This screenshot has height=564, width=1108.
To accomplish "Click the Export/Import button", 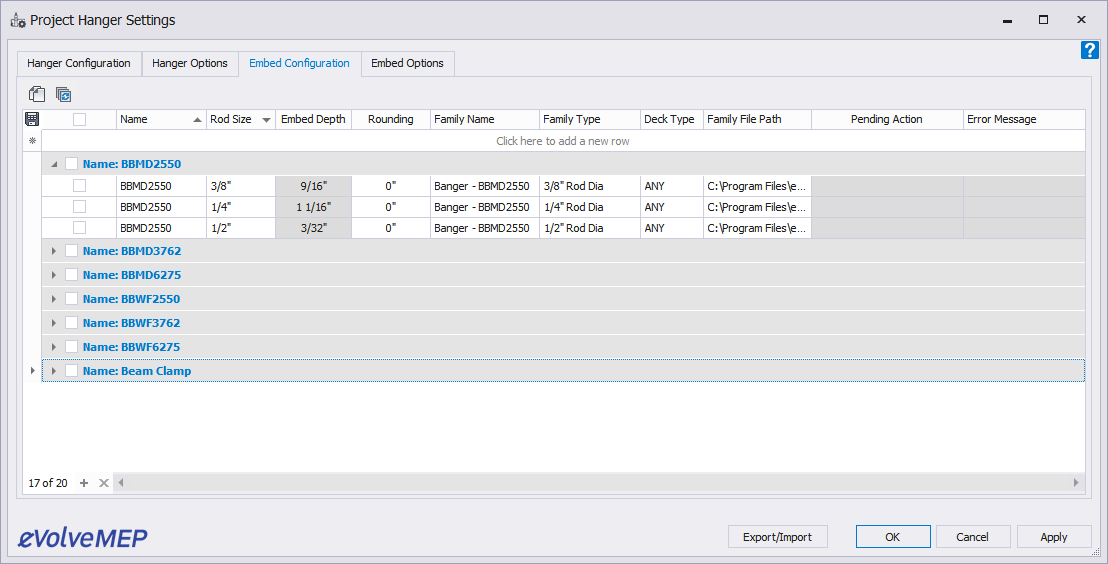I will 777,537.
